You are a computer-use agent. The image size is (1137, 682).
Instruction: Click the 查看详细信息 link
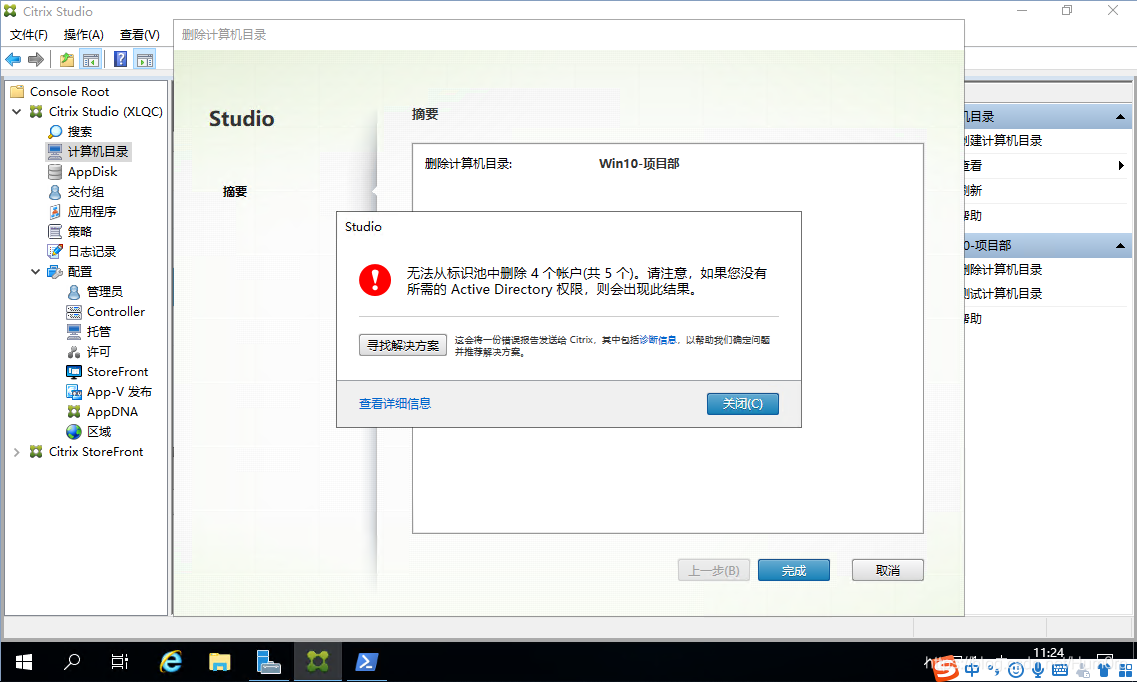pos(395,404)
